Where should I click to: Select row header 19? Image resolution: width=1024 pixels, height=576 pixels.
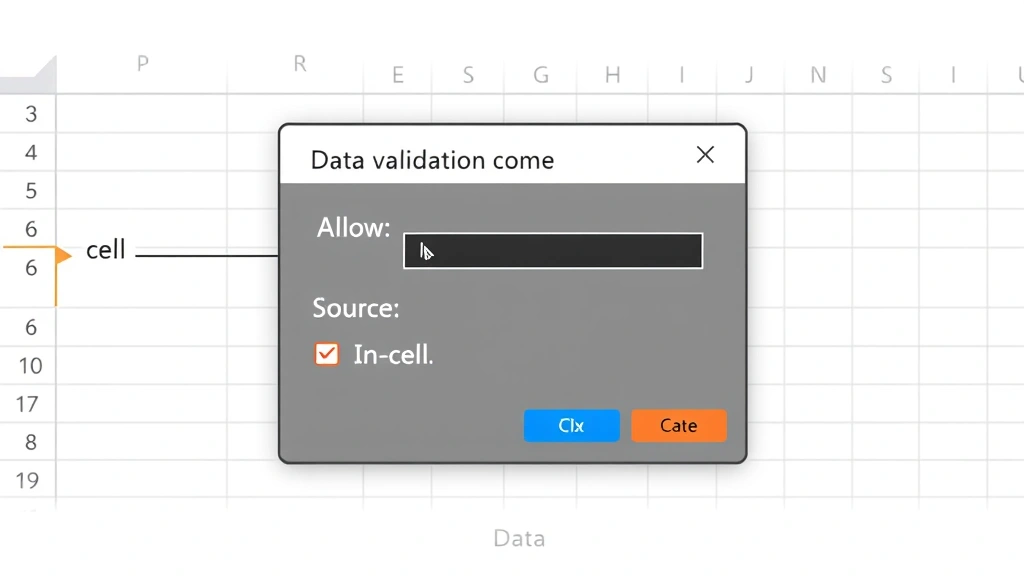[28, 481]
